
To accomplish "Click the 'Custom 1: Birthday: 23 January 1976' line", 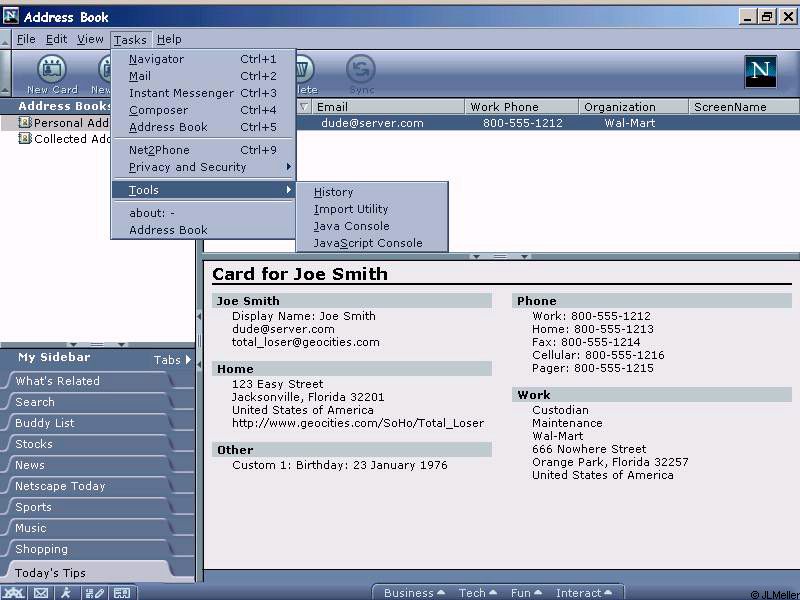I will pyautogui.click(x=339, y=465).
